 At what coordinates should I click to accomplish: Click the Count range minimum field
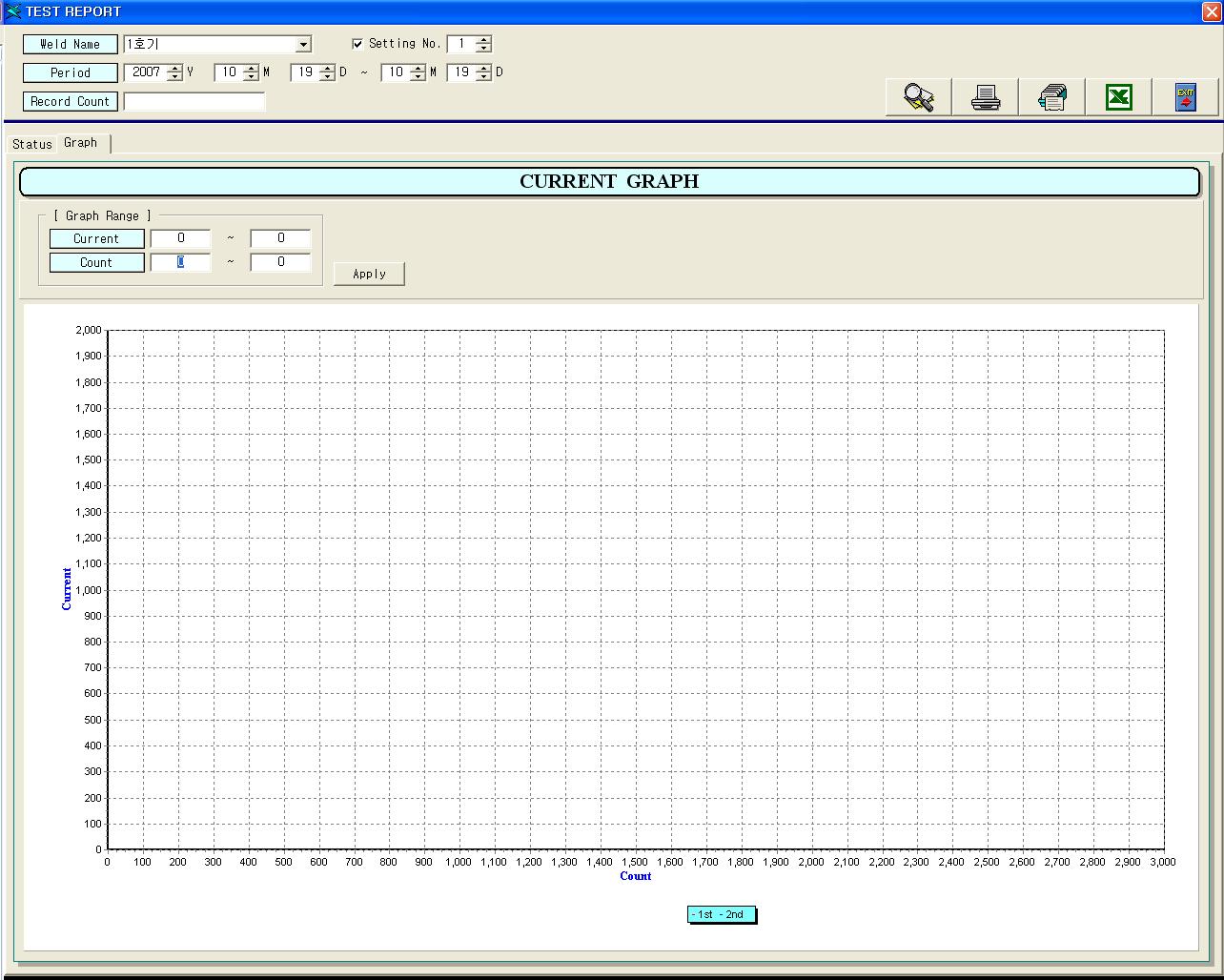tap(180, 262)
